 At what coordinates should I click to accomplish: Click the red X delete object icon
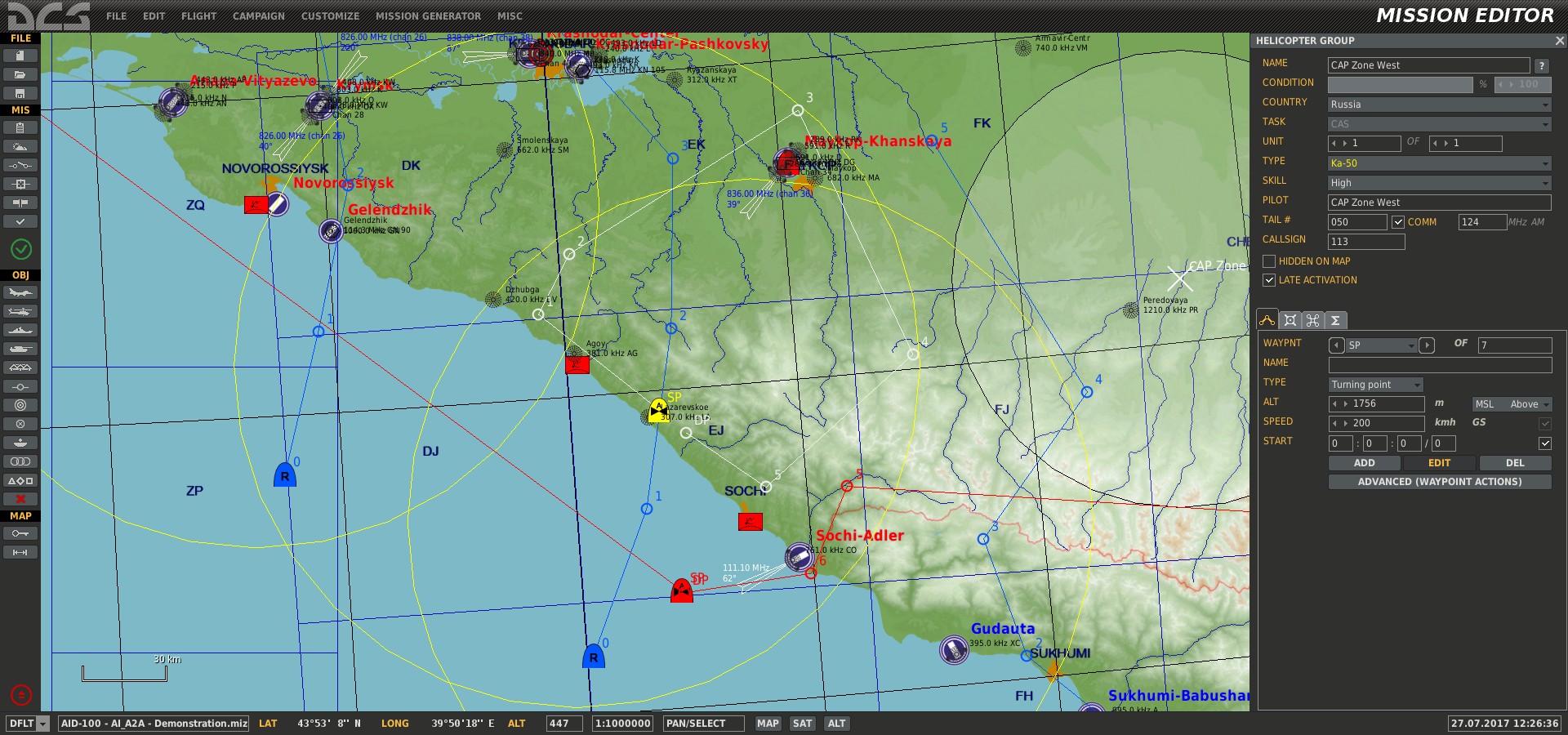coord(20,499)
